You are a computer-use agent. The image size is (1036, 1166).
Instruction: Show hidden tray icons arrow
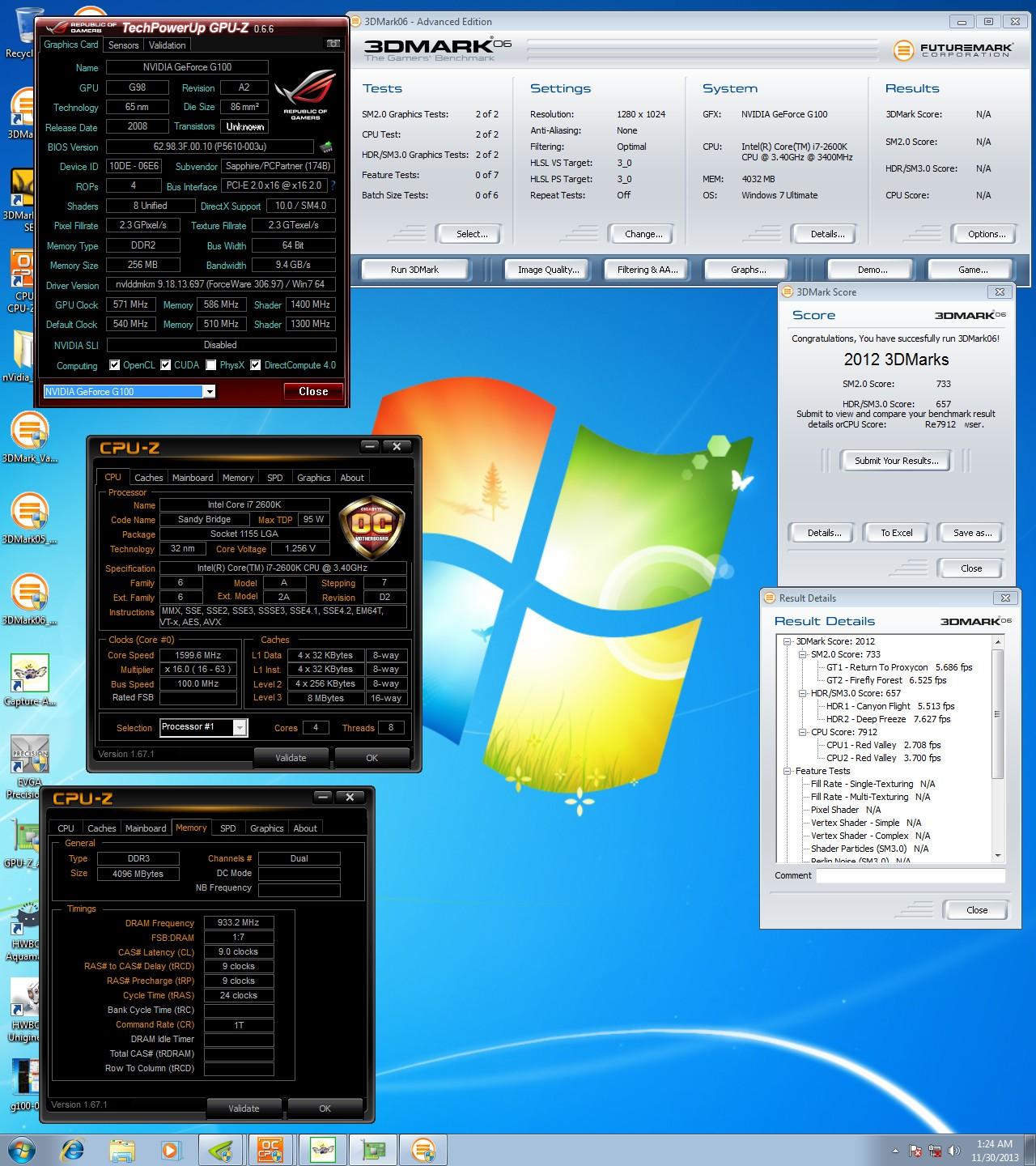(895, 1151)
